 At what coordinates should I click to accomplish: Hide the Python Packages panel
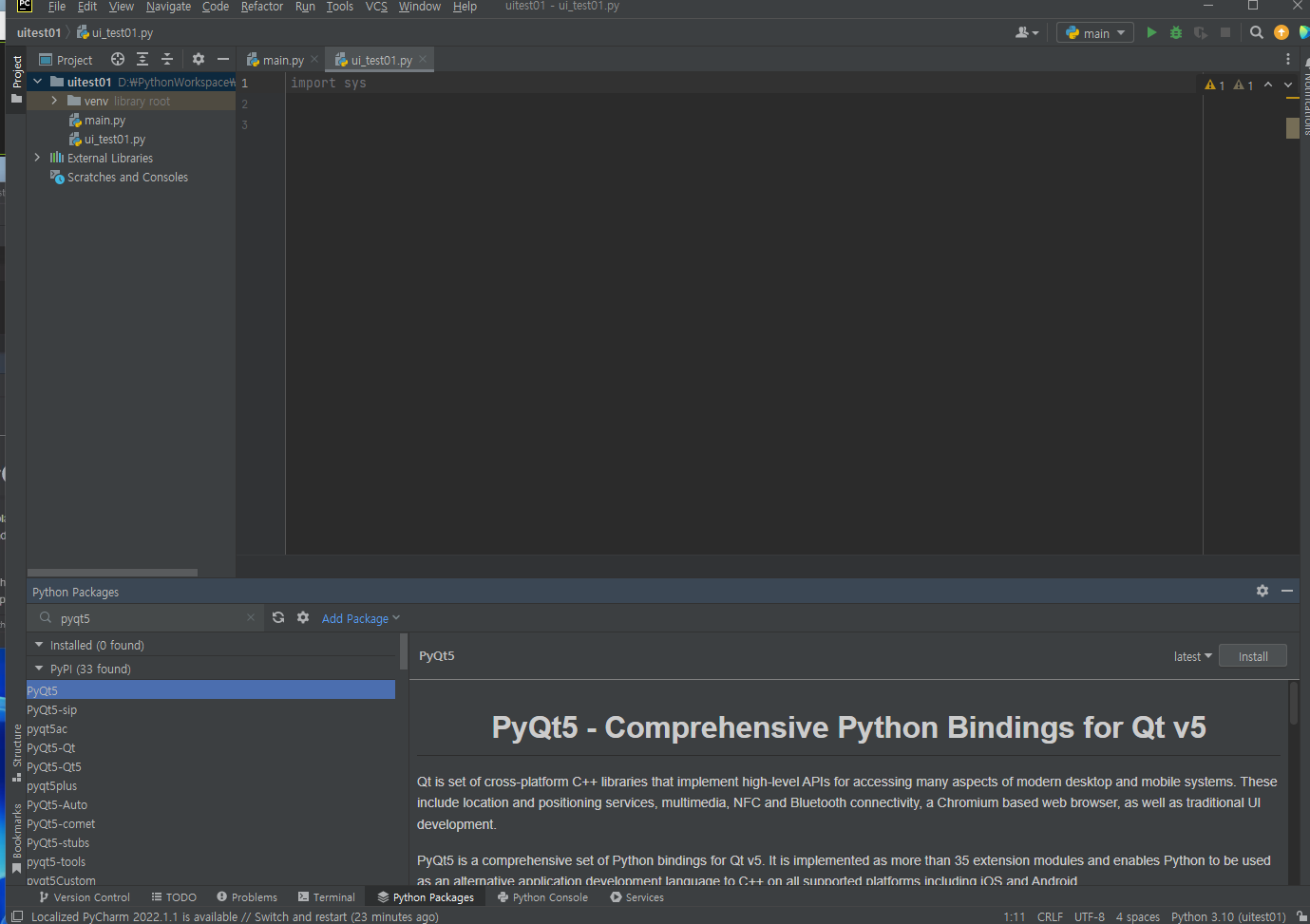pos(1287,591)
